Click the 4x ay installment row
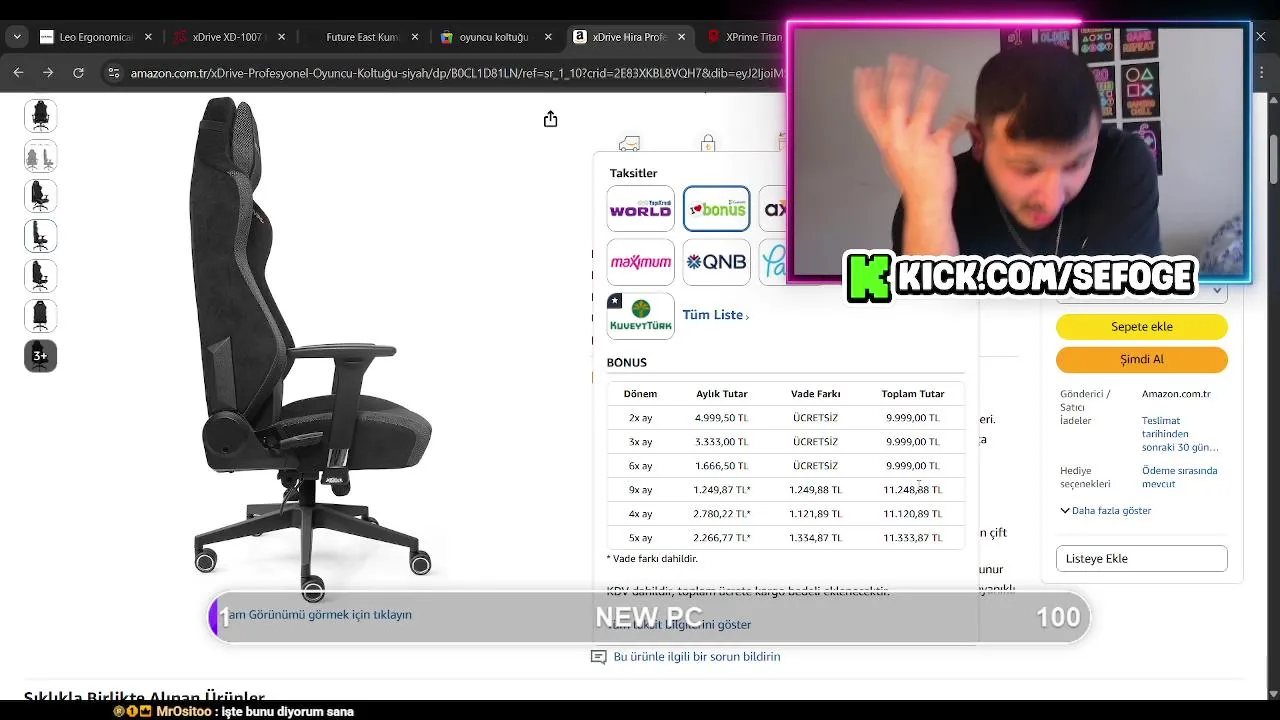This screenshot has width=1280, height=720. click(x=786, y=514)
